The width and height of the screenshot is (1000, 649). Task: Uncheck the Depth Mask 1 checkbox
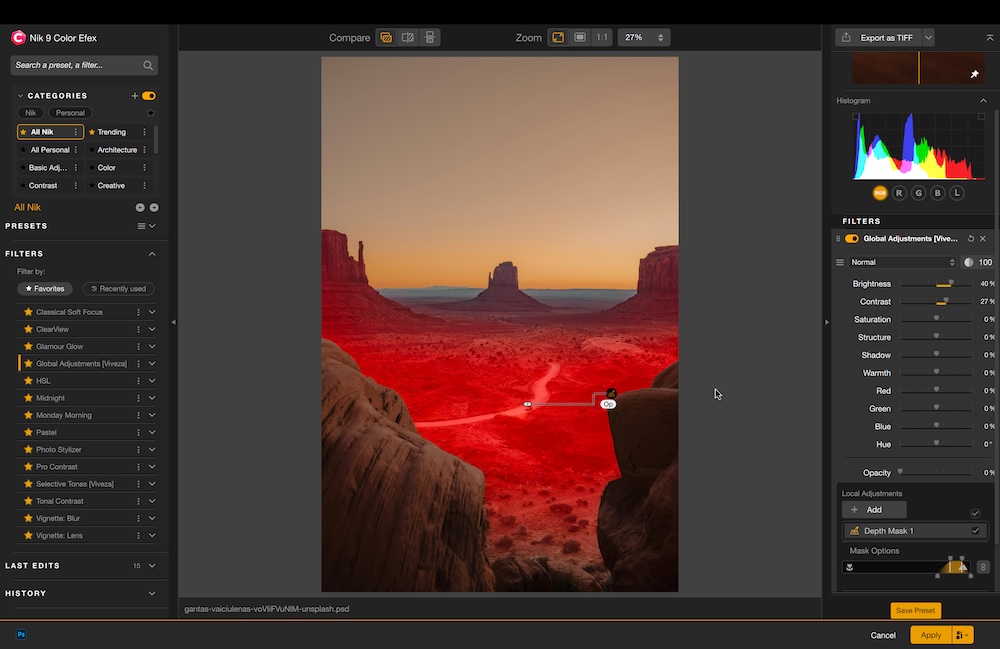coord(975,531)
